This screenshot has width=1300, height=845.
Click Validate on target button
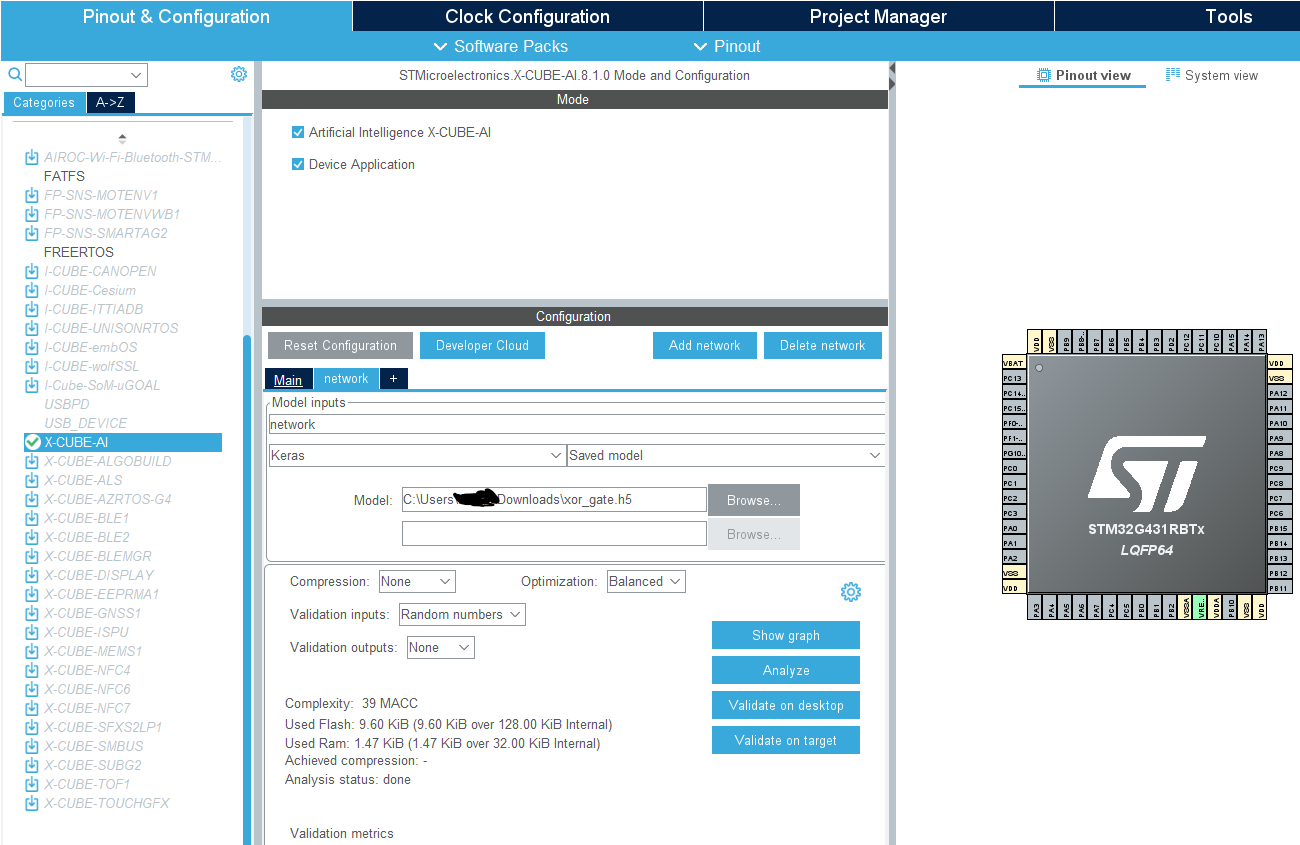coord(786,740)
